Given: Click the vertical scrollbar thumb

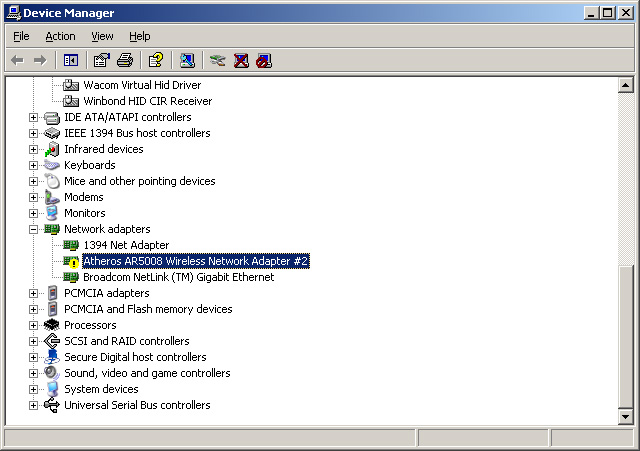Looking at the screenshot, I should click(x=626, y=337).
